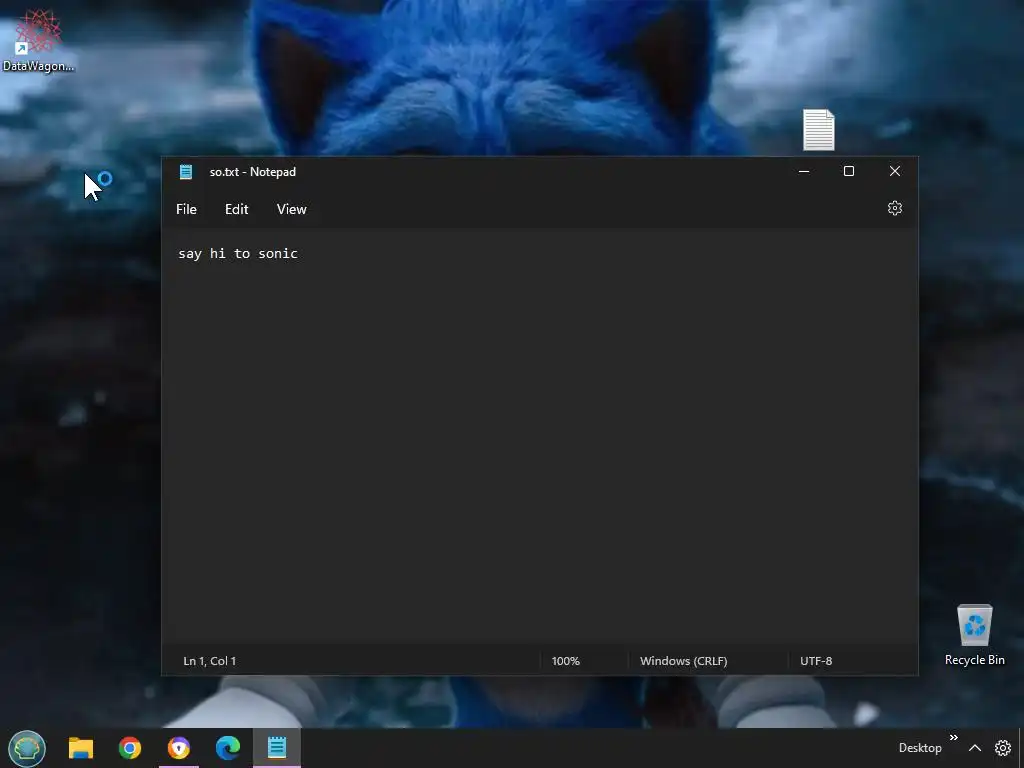The width and height of the screenshot is (1024, 768).
Task: Open the File menu in Notepad
Action: (186, 209)
